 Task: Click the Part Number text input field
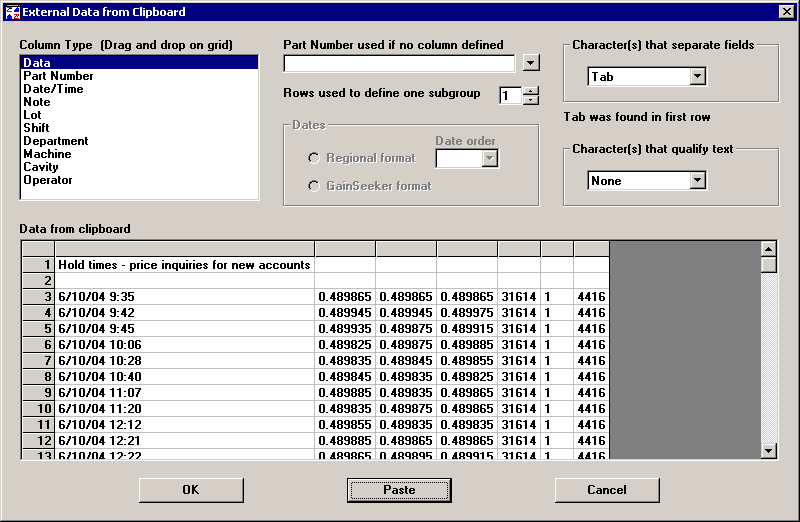(x=399, y=64)
